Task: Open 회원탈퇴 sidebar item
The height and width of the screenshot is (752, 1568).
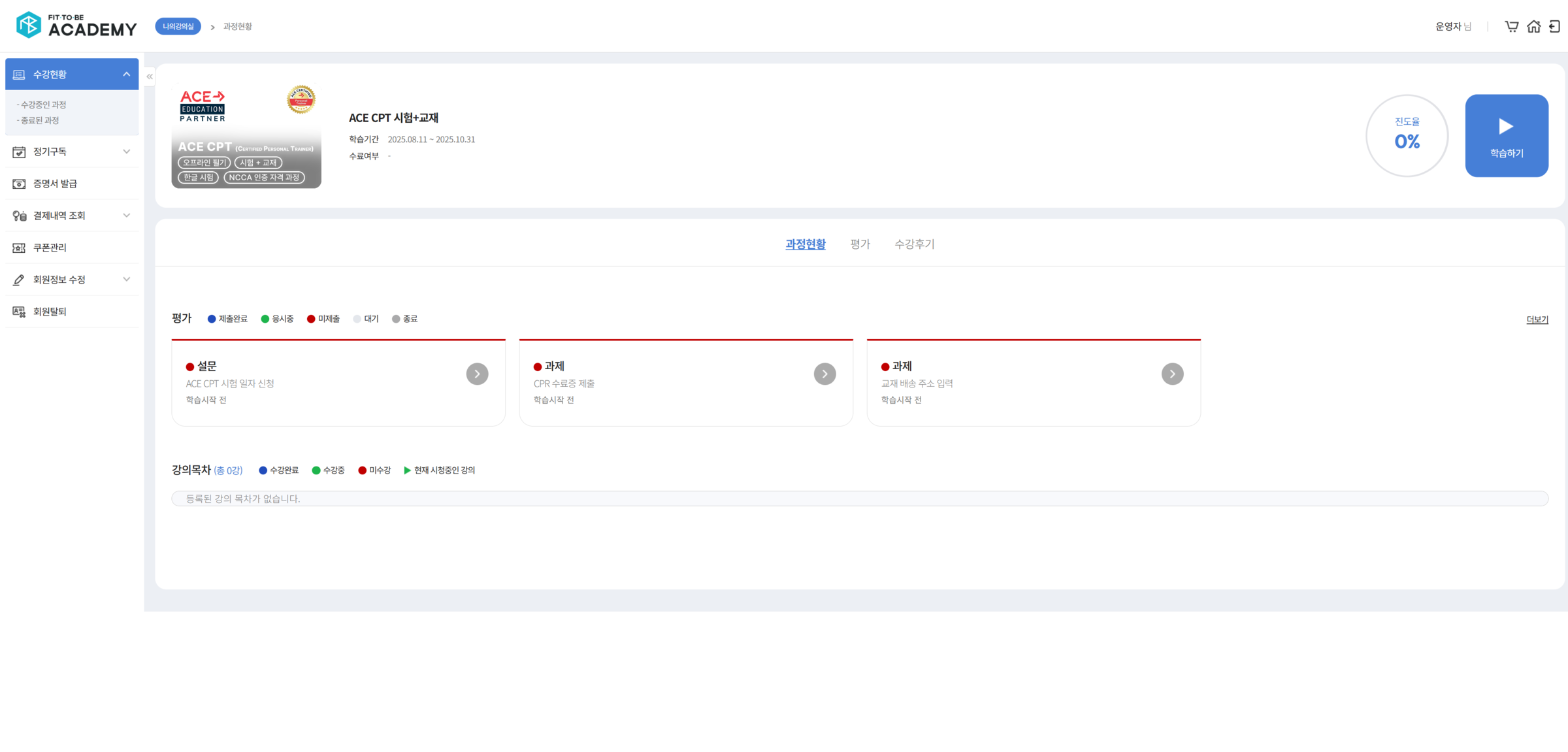Action: coord(50,312)
